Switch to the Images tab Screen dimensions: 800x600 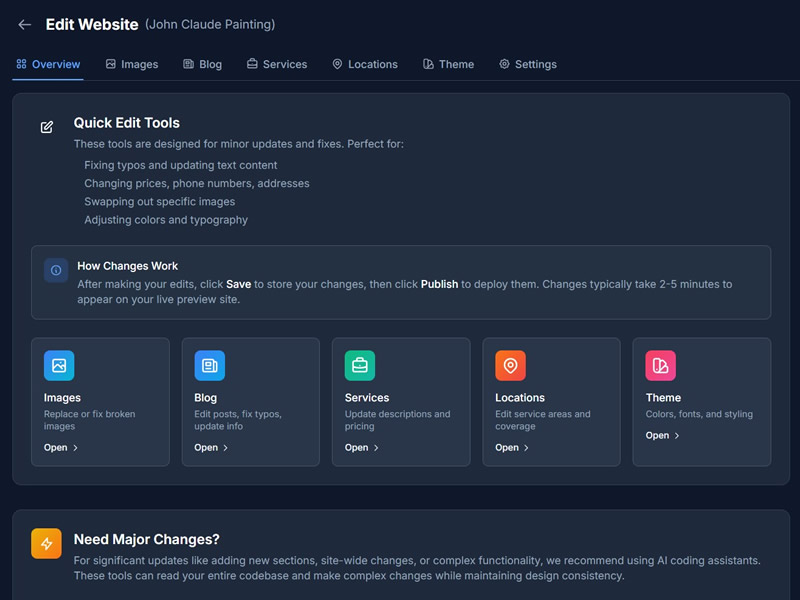132,64
